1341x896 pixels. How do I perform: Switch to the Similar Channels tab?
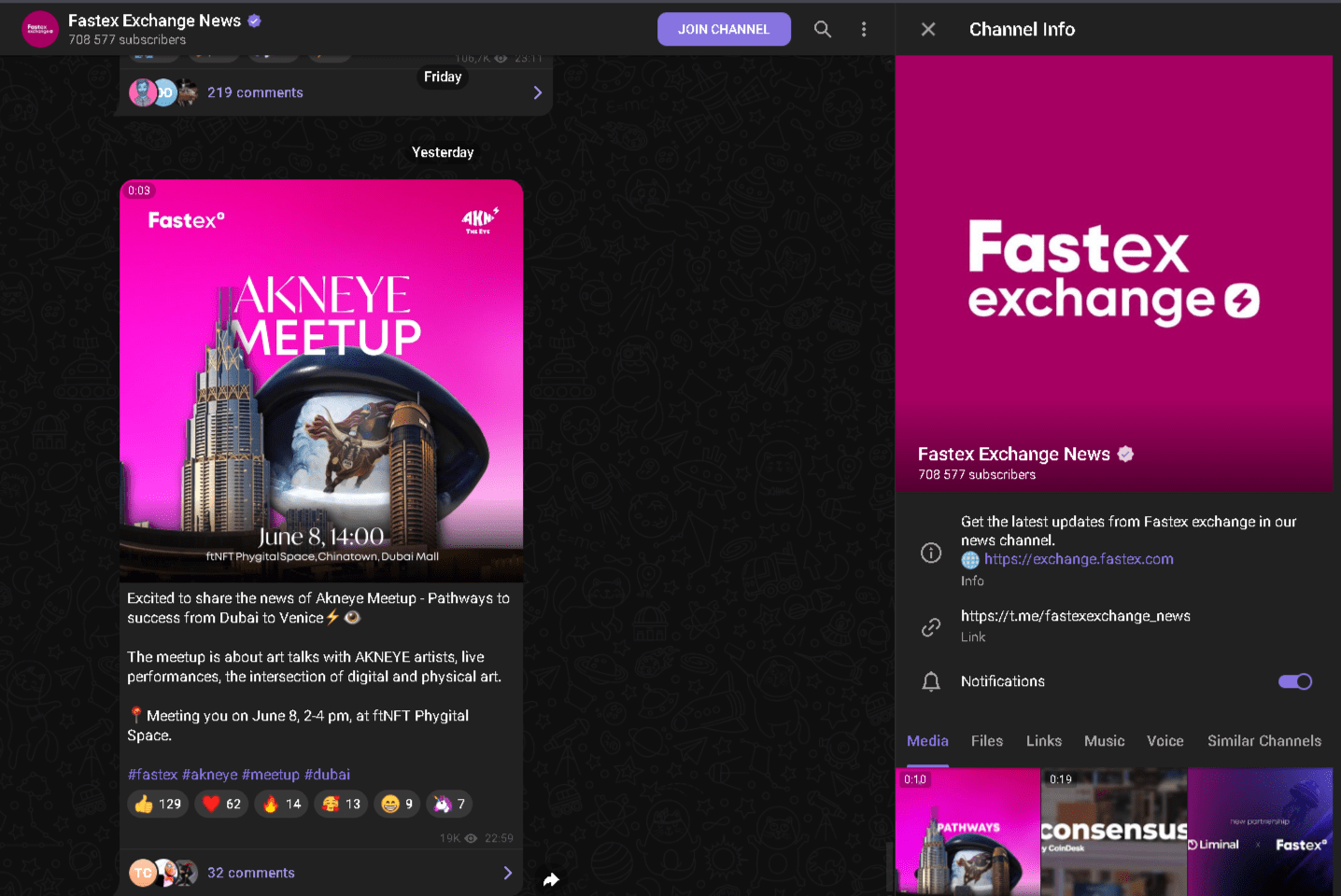1264,741
